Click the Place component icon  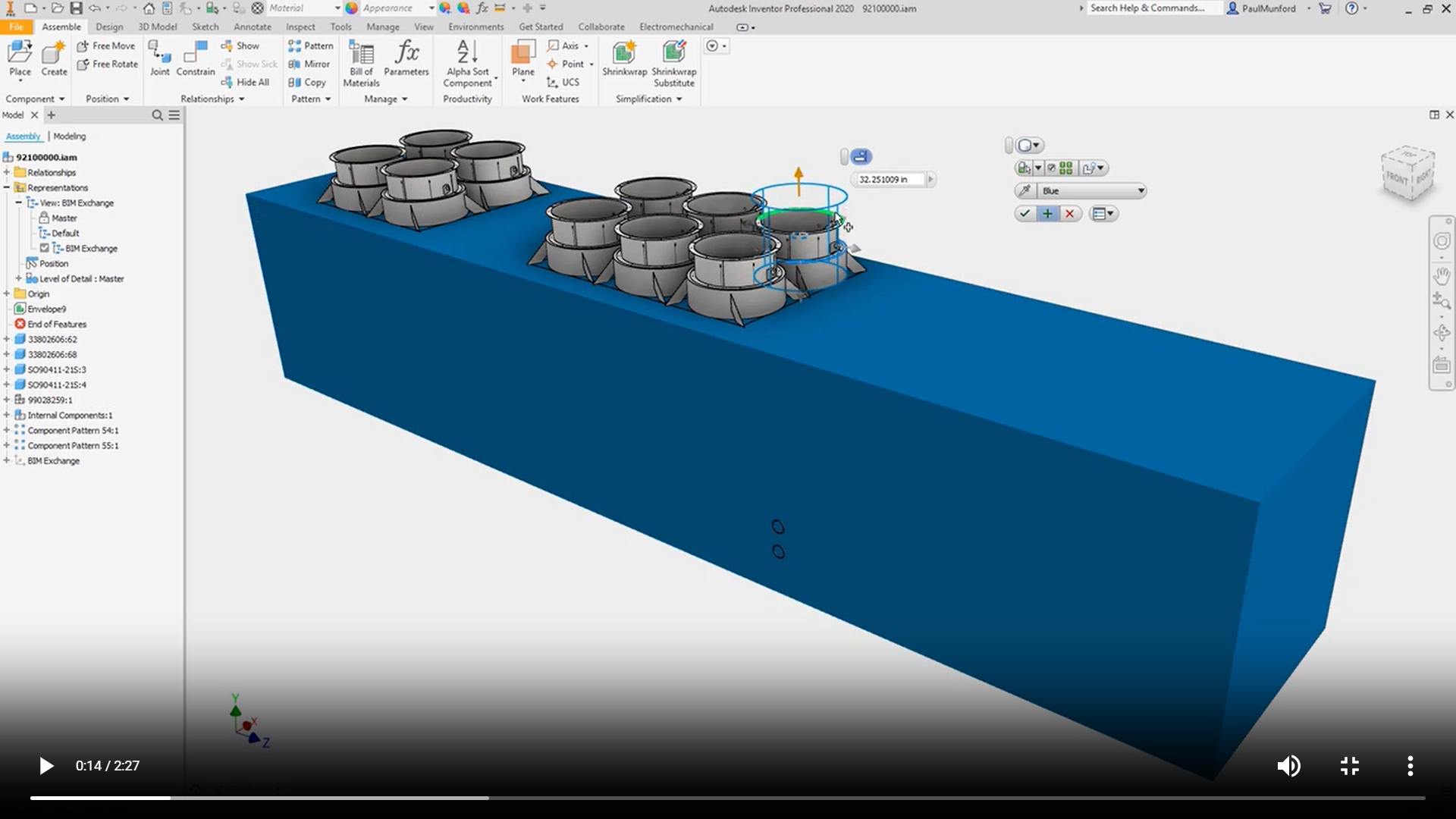pyautogui.click(x=20, y=55)
